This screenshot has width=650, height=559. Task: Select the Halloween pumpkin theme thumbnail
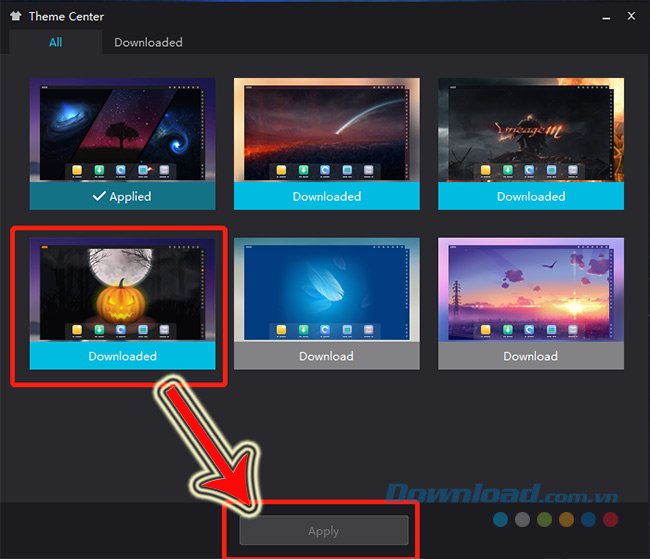pyautogui.click(x=122, y=289)
